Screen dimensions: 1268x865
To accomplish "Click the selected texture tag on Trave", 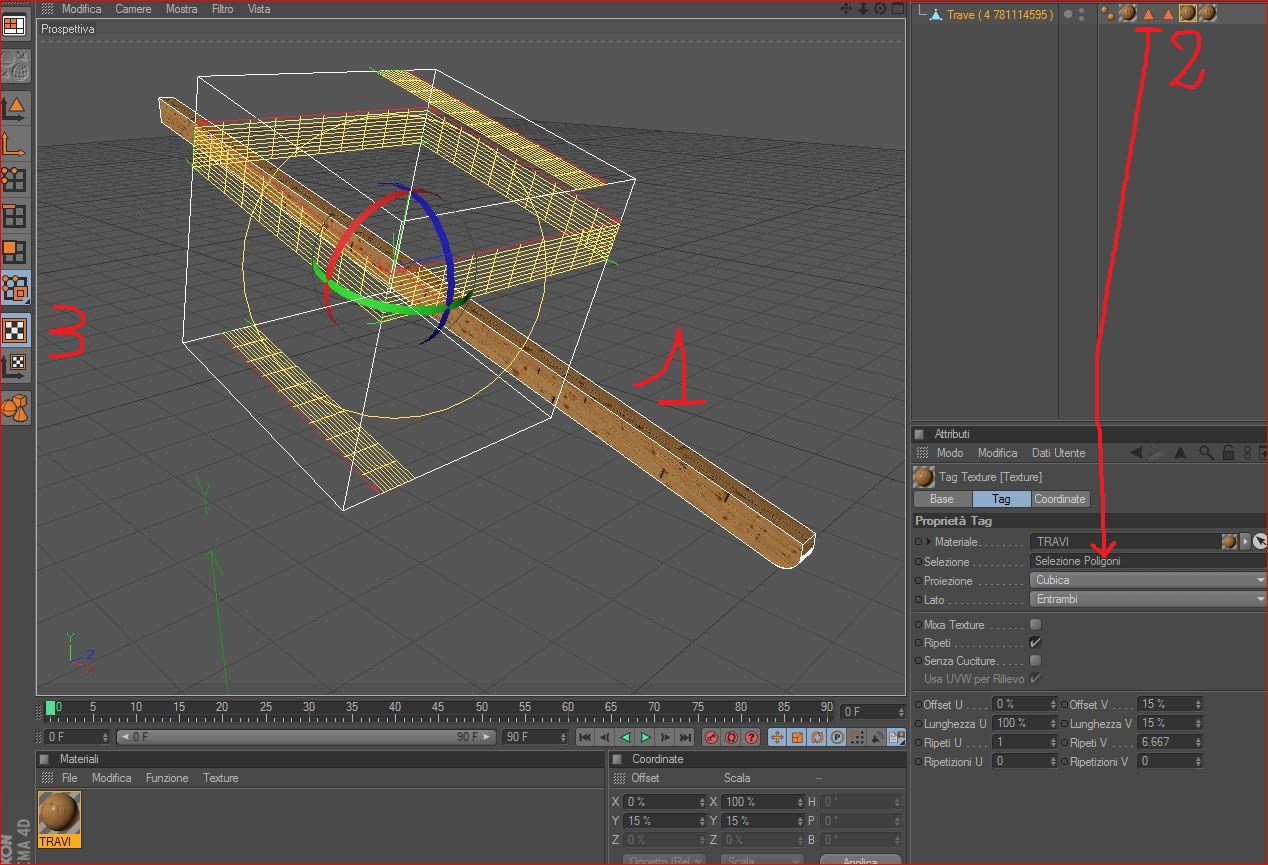I will tap(1187, 13).
